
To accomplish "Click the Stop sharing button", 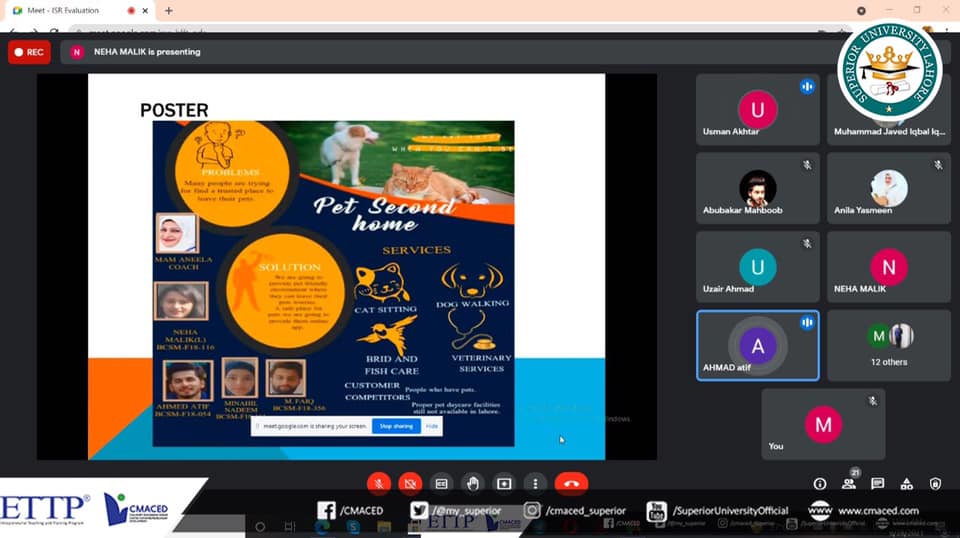I will click(396, 426).
